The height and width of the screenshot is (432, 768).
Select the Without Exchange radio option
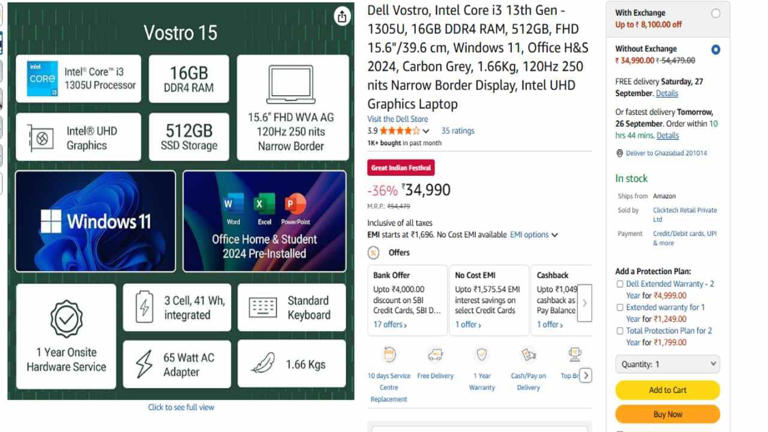tap(716, 49)
